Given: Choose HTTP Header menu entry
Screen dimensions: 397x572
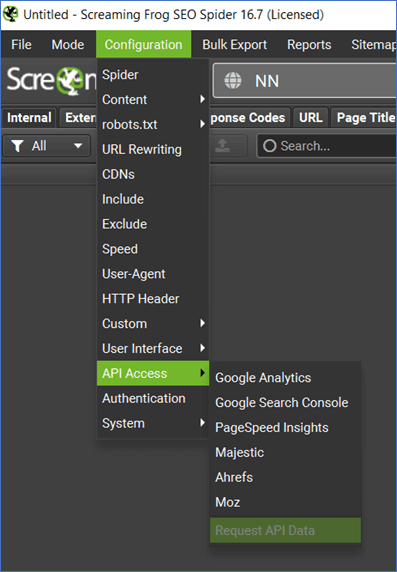Looking at the screenshot, I should pyautogui.click(x=153, y=299).
